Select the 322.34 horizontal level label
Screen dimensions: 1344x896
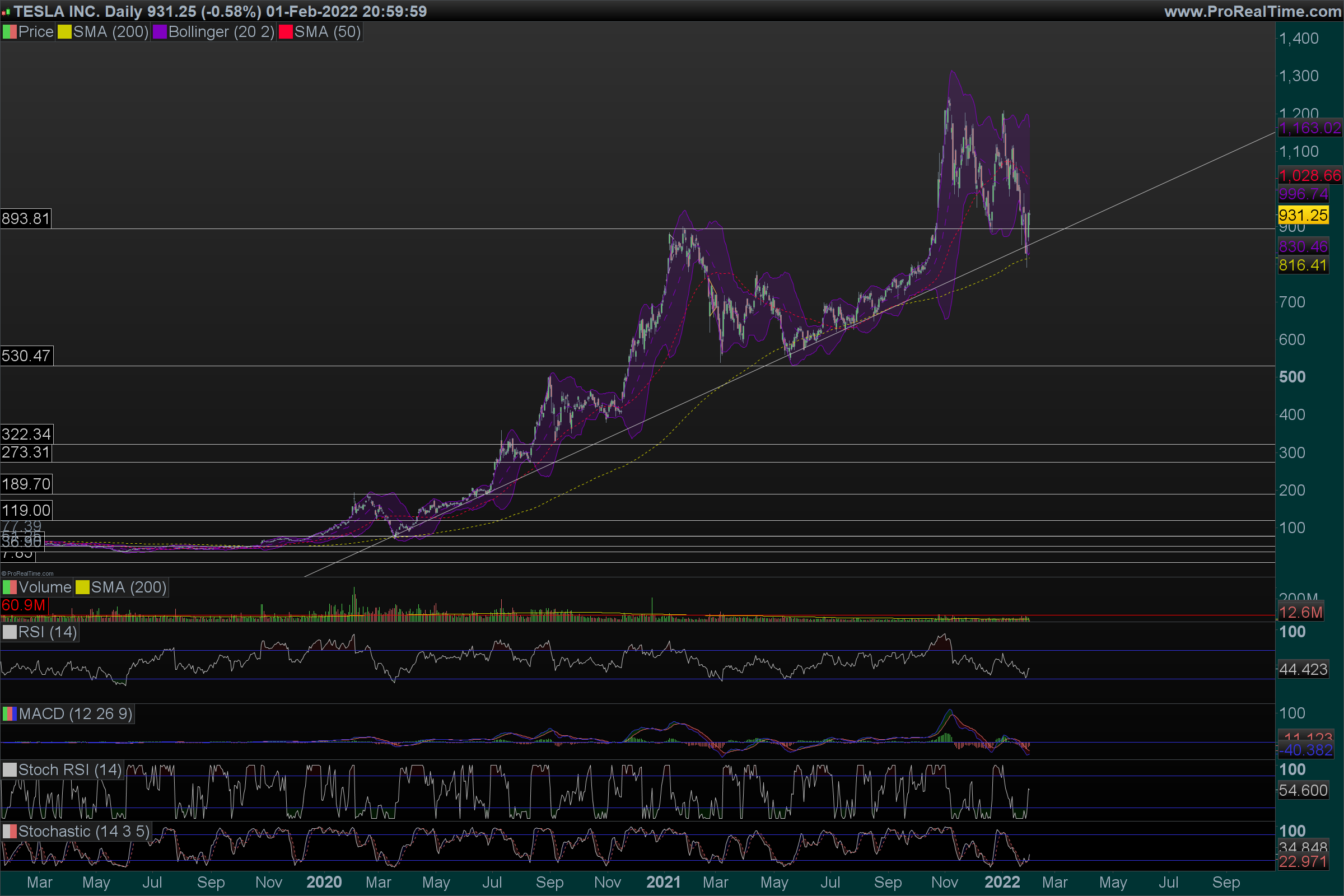point(26,435)
